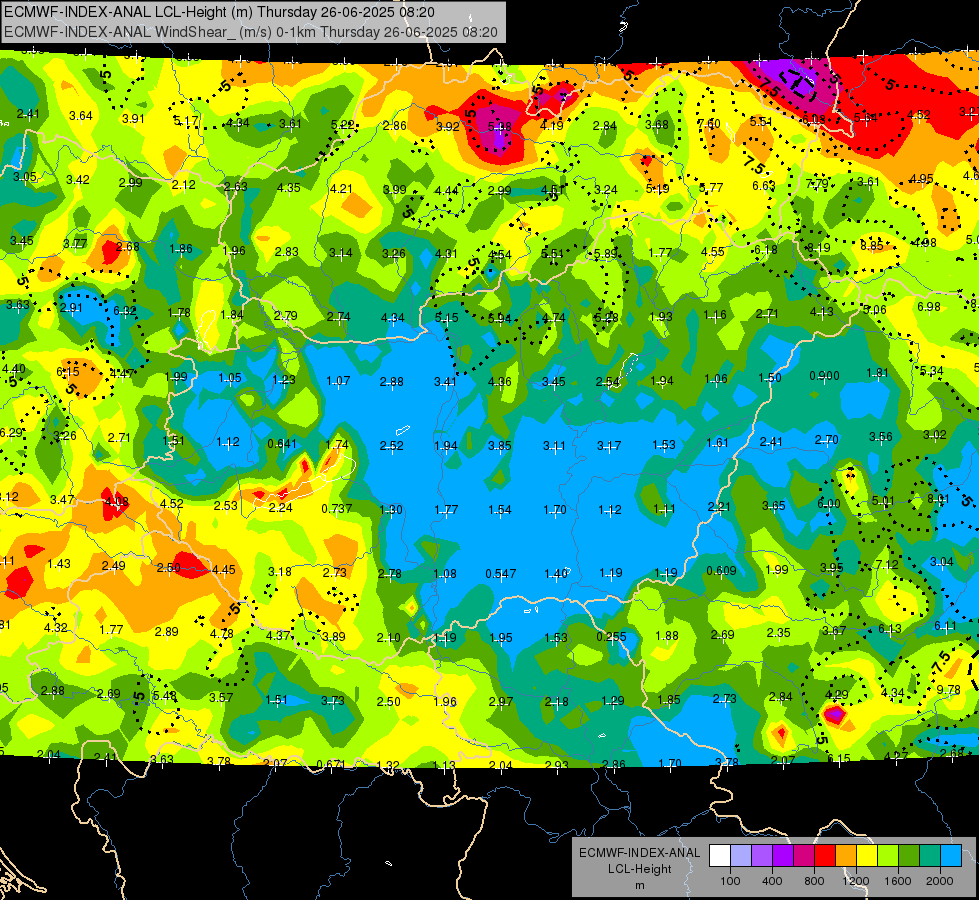The image size is (979, 900).
Task: Click the wind shear value 0.900
Action: [x=824, y=375]
